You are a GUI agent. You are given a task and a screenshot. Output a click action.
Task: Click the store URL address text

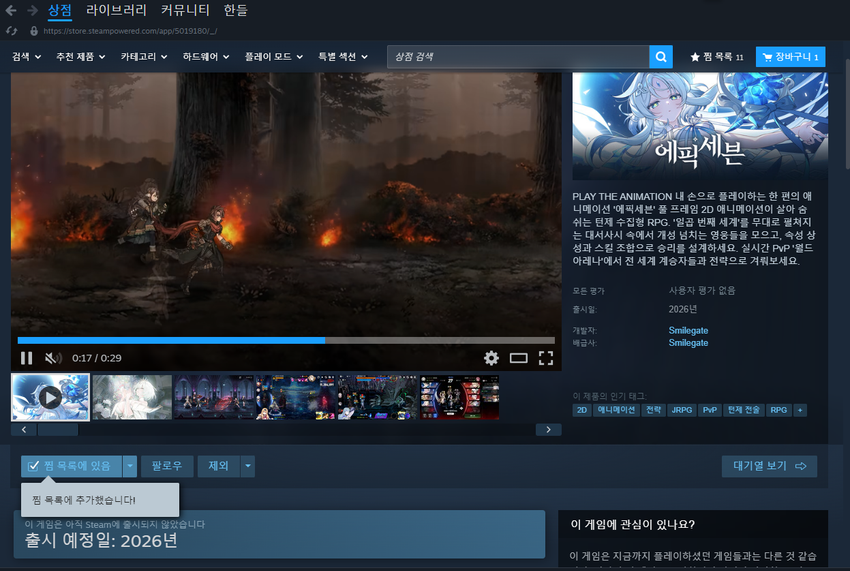[x=130, y=31]
